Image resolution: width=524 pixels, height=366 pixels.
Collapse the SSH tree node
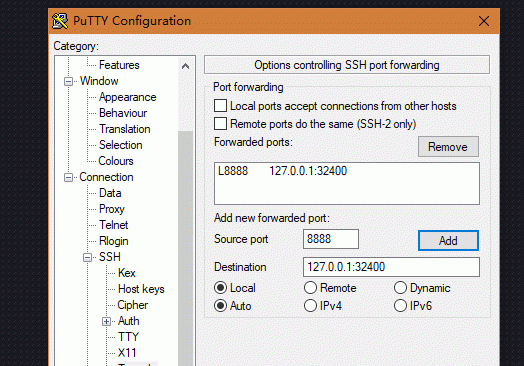click(x=87, y=257)
